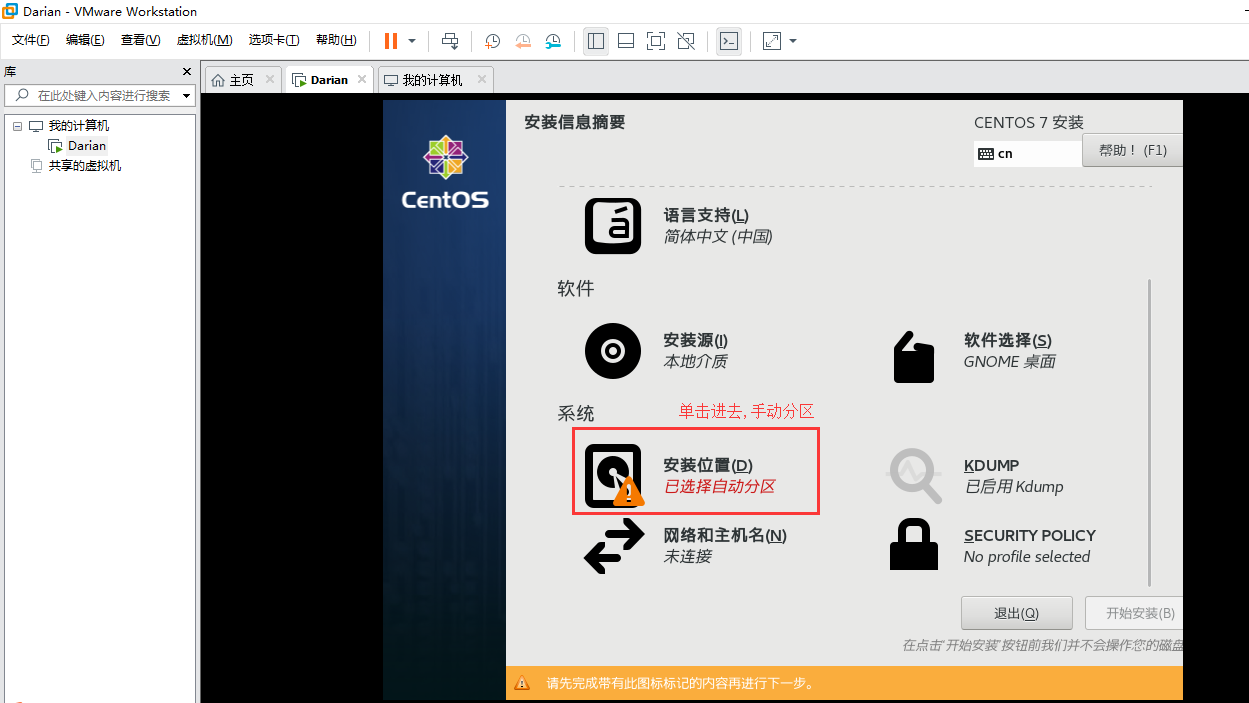Close the 库 library panel
The width and height of the screenshot is (1249, 703).
[186, 72]
